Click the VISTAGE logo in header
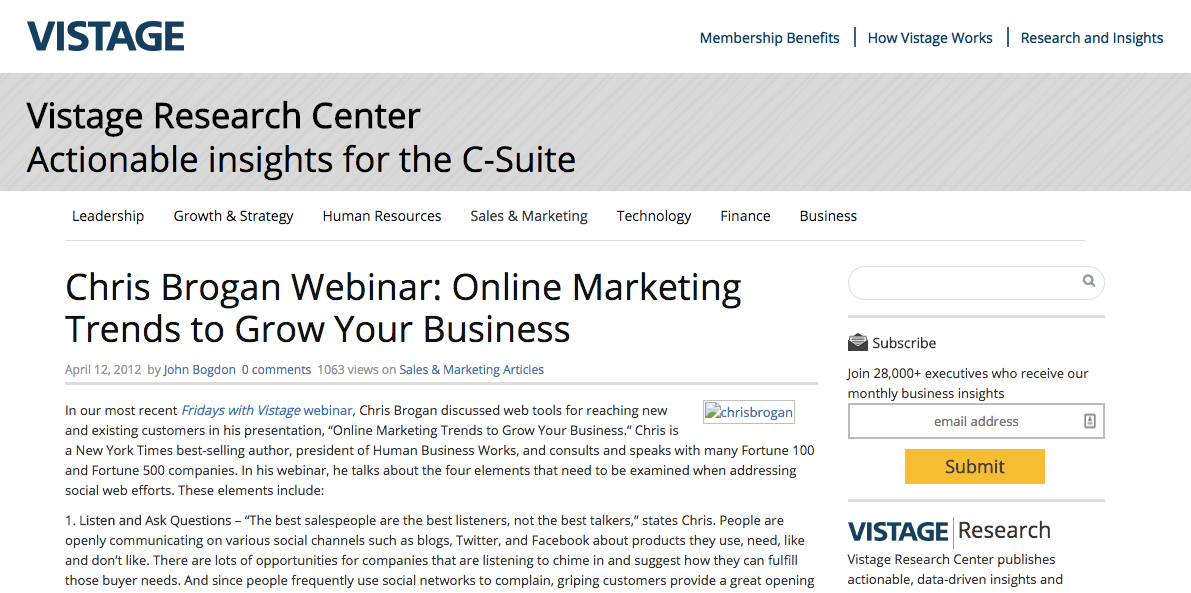The image size is (1191, 593). coord(106,36)
